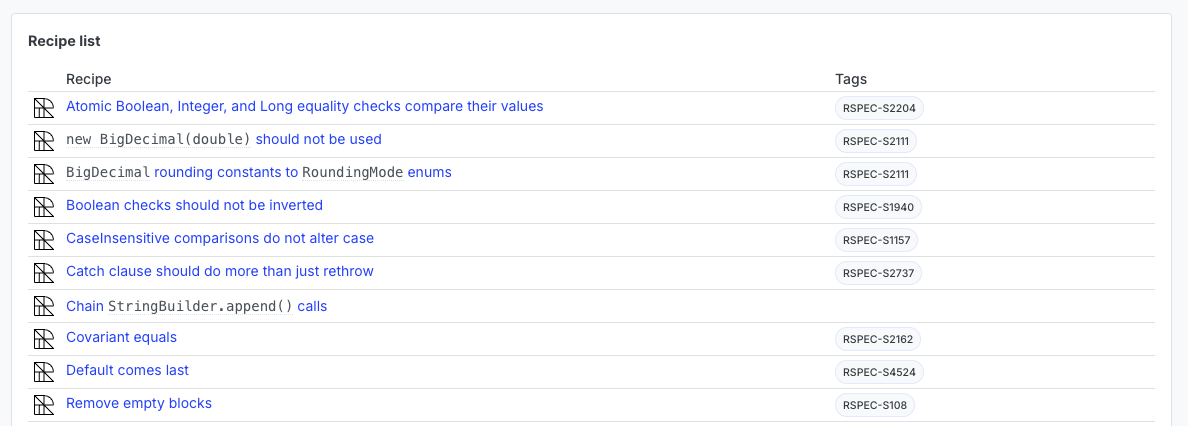Click recipe icon beside BigDecimal rounding constants
This screenshot has width=1188, height=426.
44,174
